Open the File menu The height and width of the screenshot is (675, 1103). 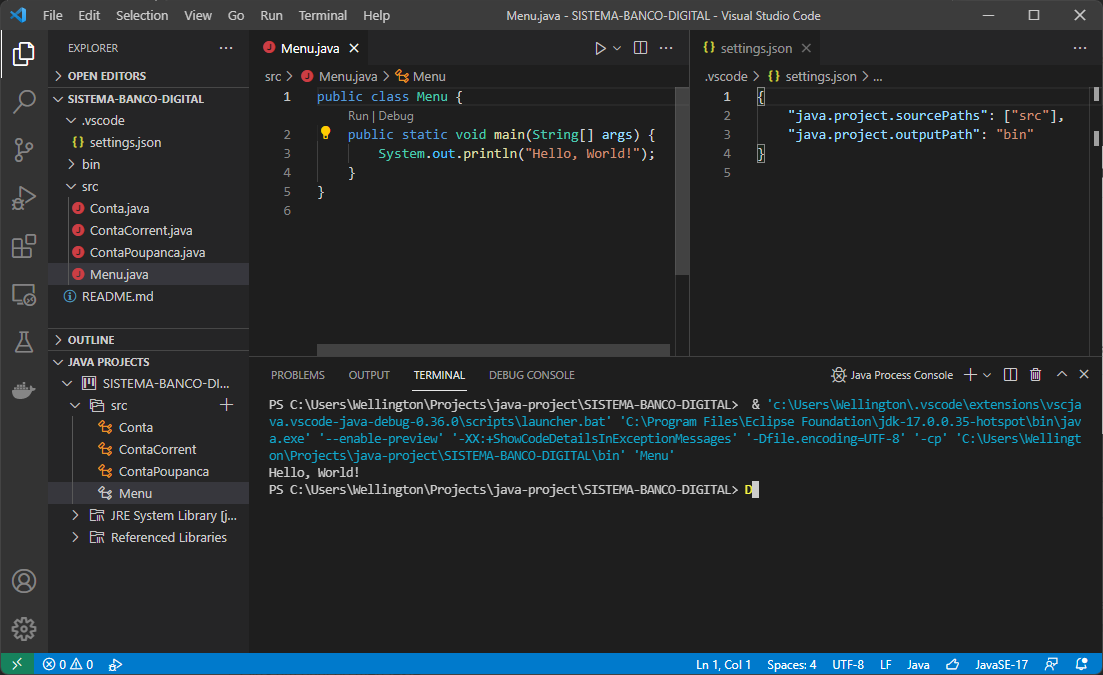53,15
